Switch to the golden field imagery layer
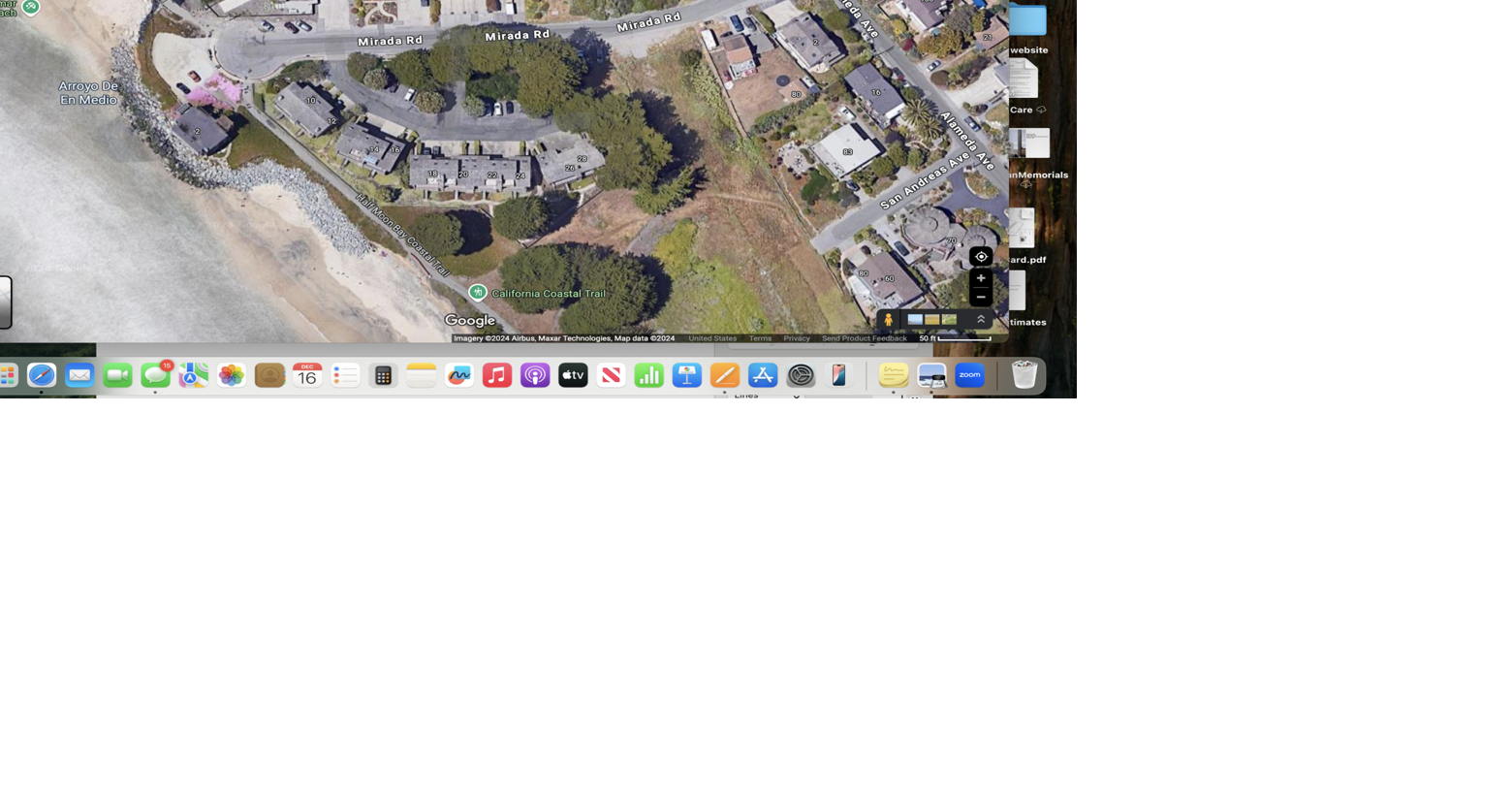 (932, 319)
